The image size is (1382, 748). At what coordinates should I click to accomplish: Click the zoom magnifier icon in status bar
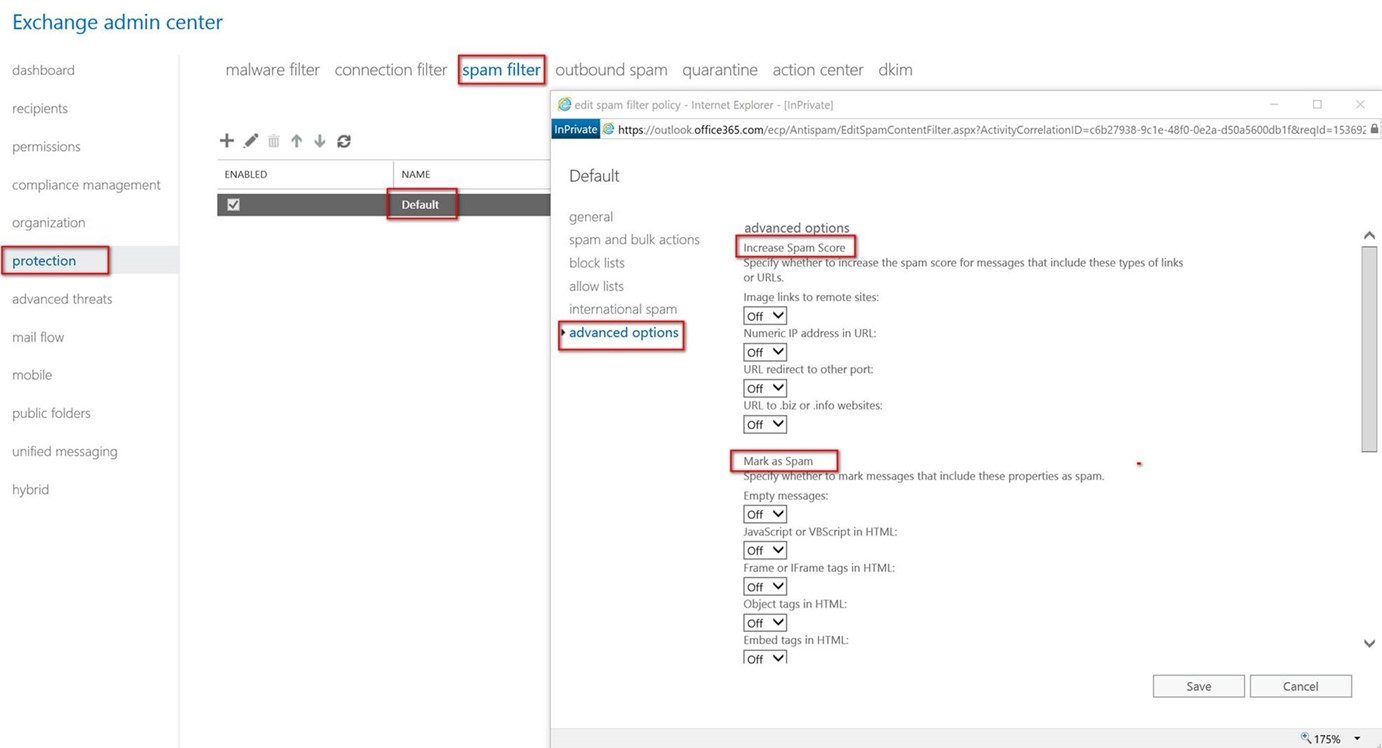[x=1306, y=738]
